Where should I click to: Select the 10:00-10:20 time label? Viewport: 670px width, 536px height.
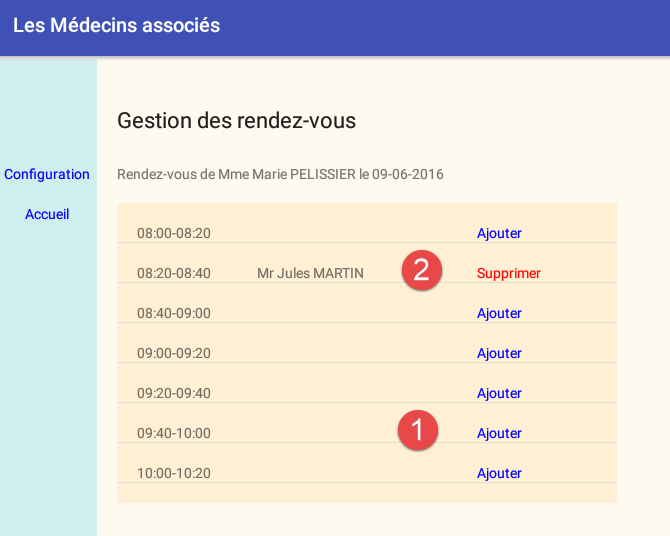click(x=174, y=473)
